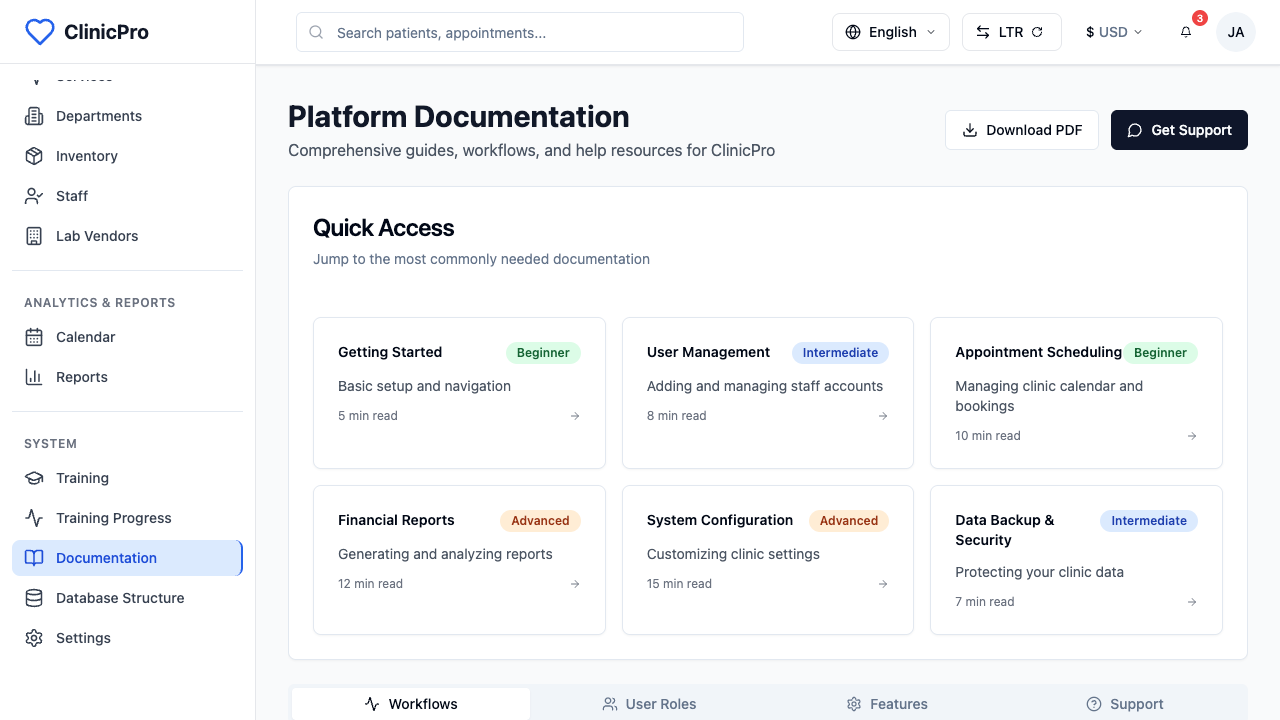Open Database Structure in the sidebar
Screen dimensions: 1280x720
[127, 598]
